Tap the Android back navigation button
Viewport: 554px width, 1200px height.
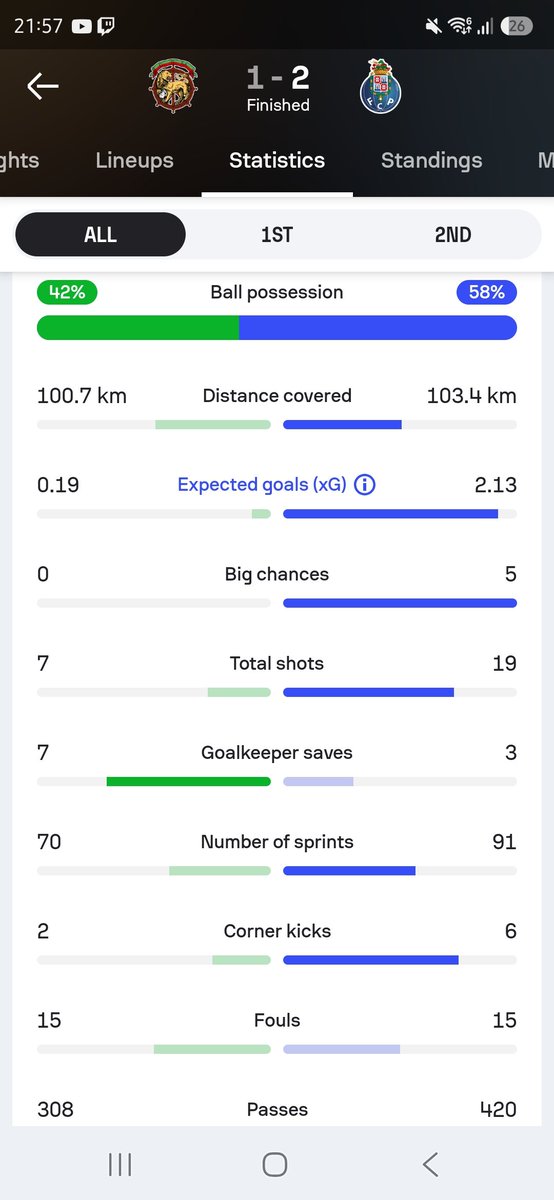(430, 1164)
